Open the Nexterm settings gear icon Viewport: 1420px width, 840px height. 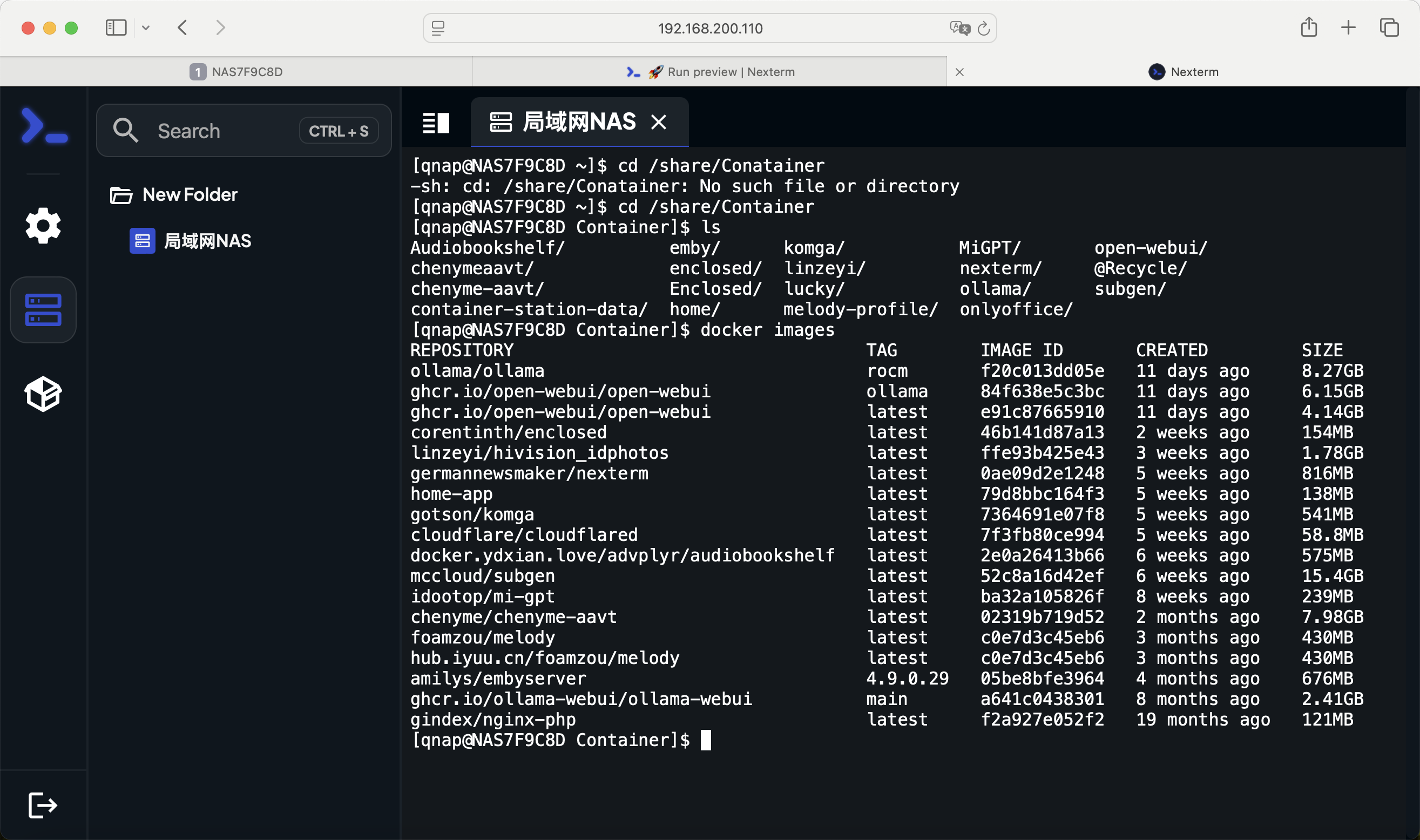43,225
